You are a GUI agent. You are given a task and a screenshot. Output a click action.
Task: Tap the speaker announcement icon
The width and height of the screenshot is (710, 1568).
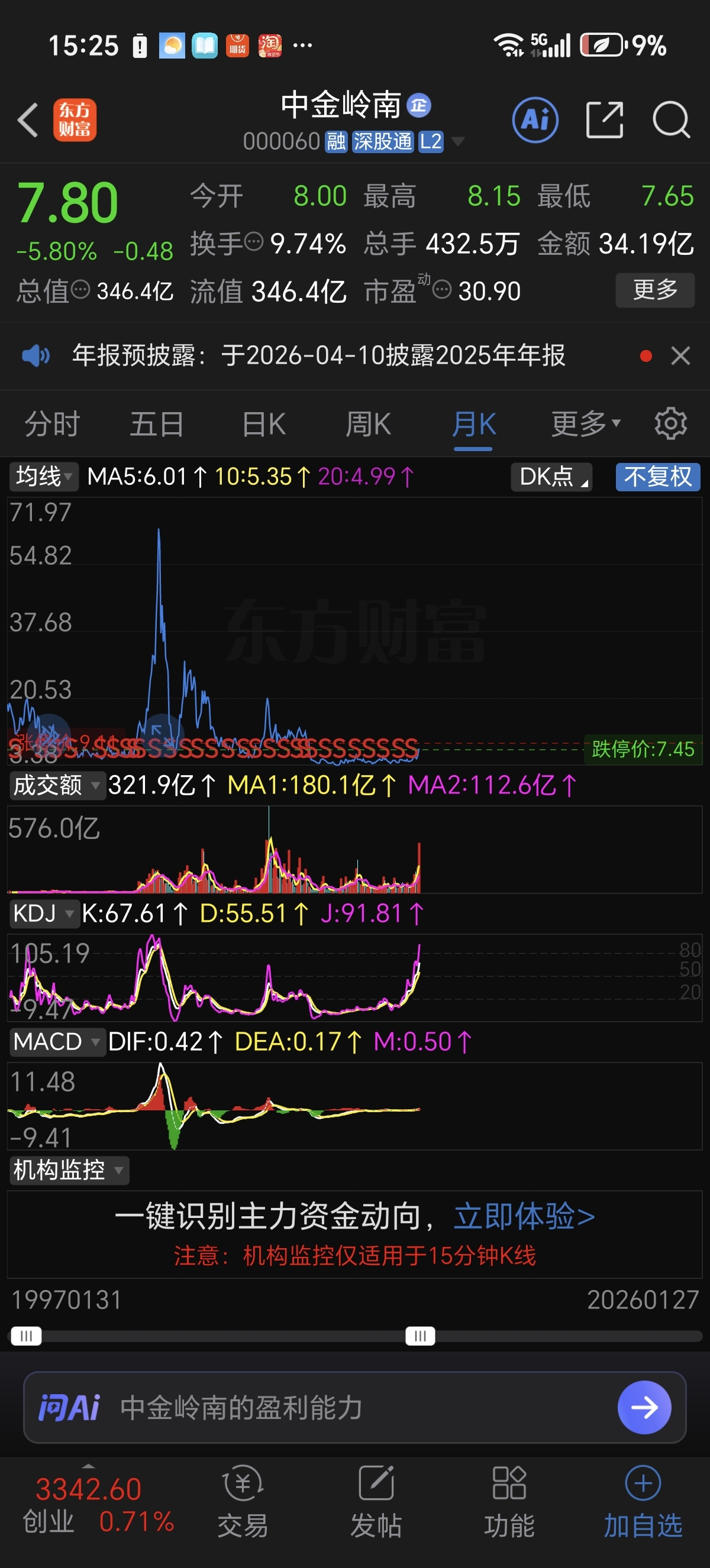tap(35, 355)
